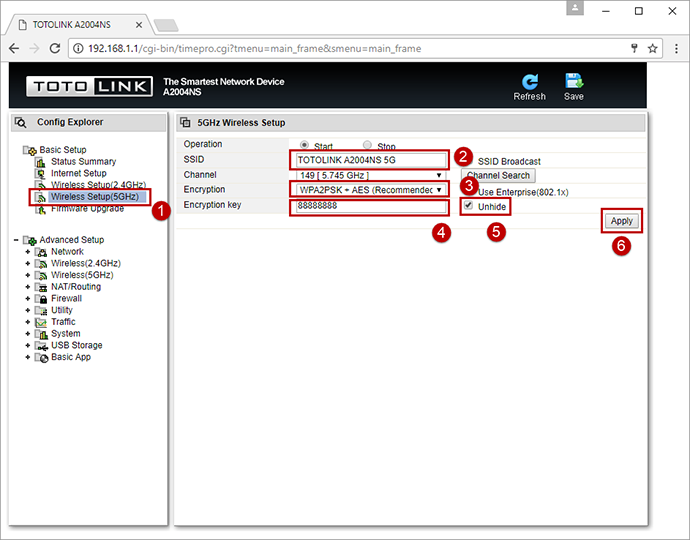This screenshot has width=690, height=540.
Task: Click the Internet Setup icon
Action: point(40,173)
